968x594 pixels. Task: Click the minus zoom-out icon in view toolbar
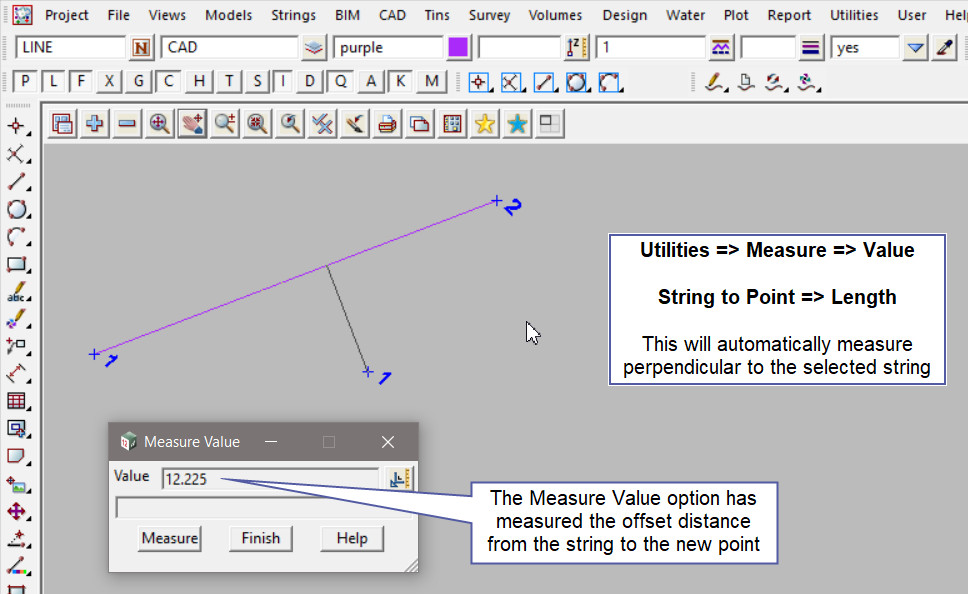coord(127,124)
